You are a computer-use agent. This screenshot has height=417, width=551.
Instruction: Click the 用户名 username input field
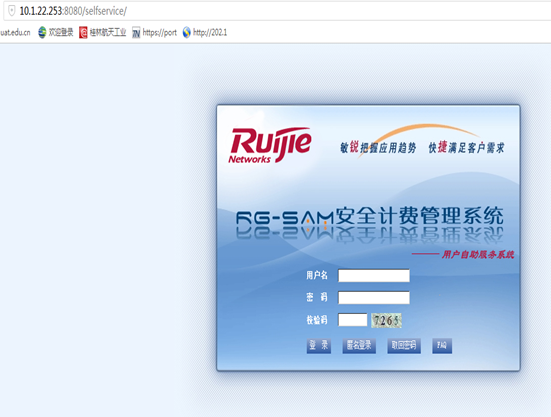(x=374, y=276)
